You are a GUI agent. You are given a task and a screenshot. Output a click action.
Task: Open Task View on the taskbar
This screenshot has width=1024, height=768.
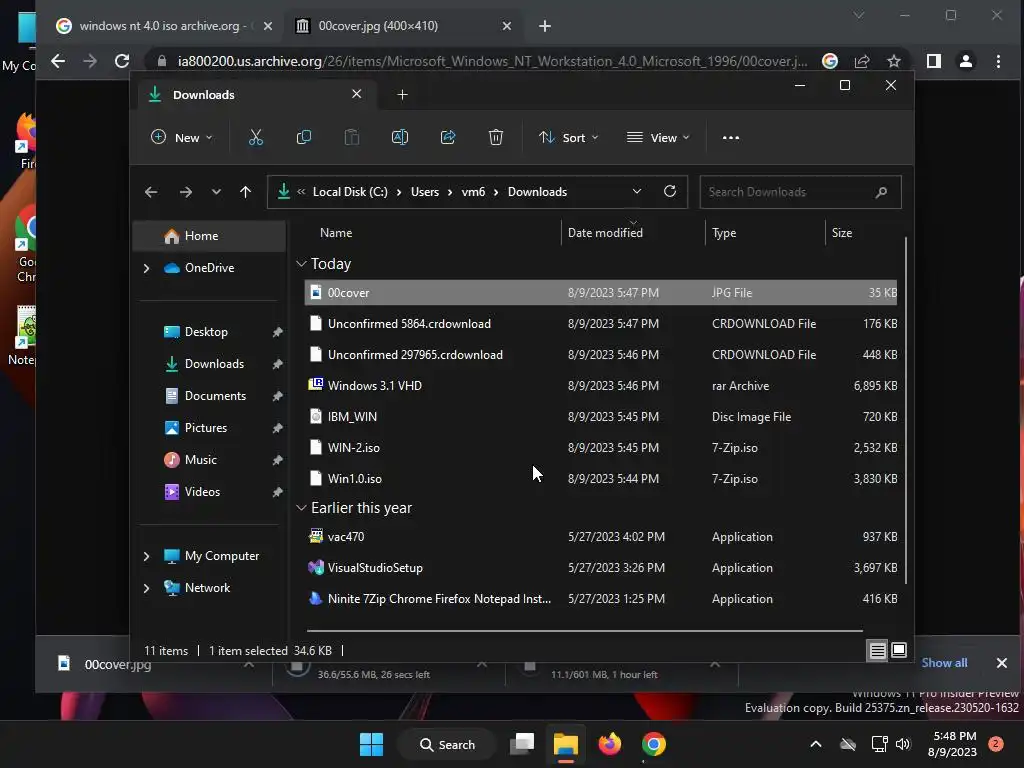click(522, 744)
